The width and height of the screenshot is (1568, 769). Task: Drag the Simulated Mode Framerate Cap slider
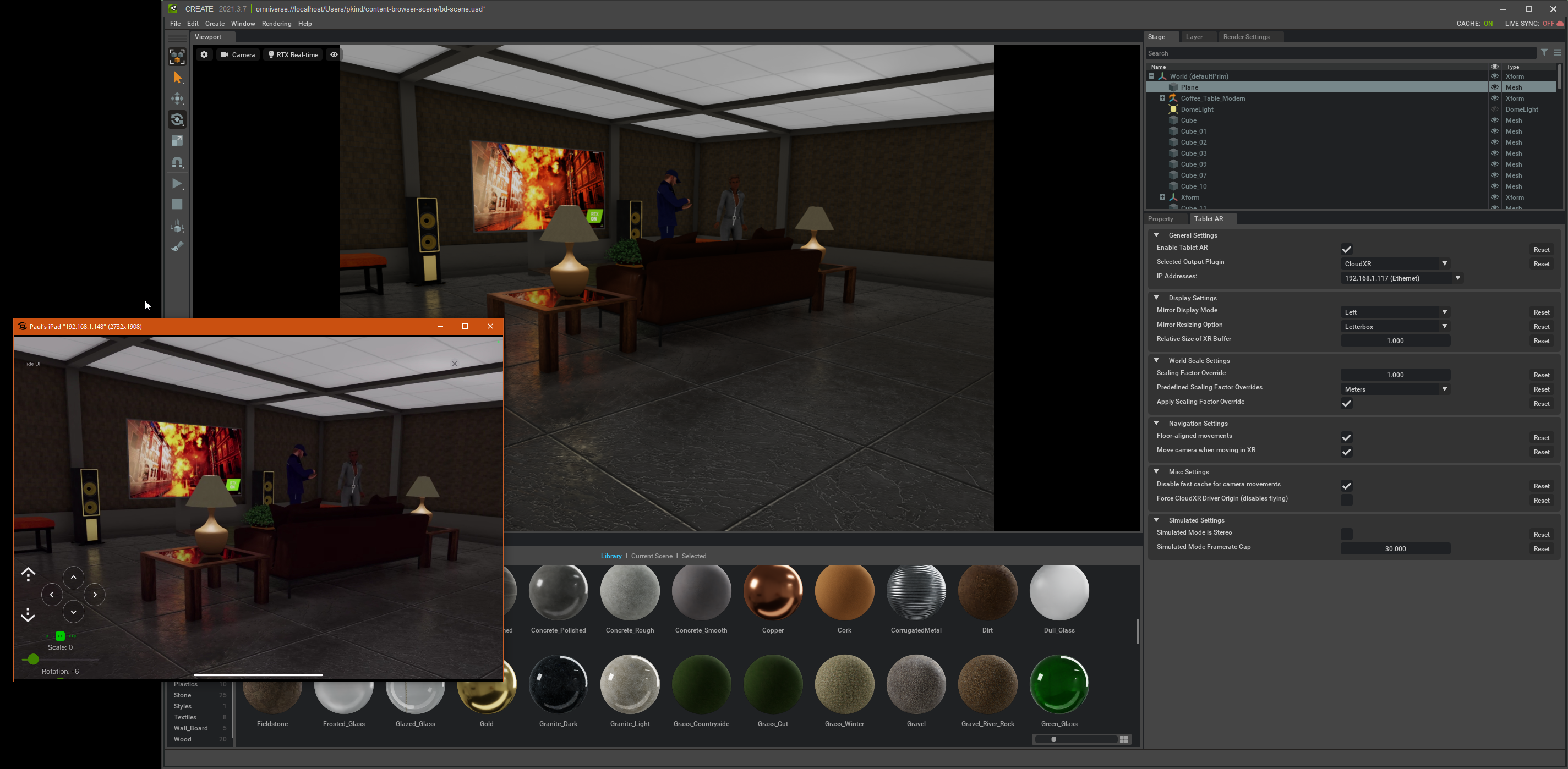[1395, 548]
